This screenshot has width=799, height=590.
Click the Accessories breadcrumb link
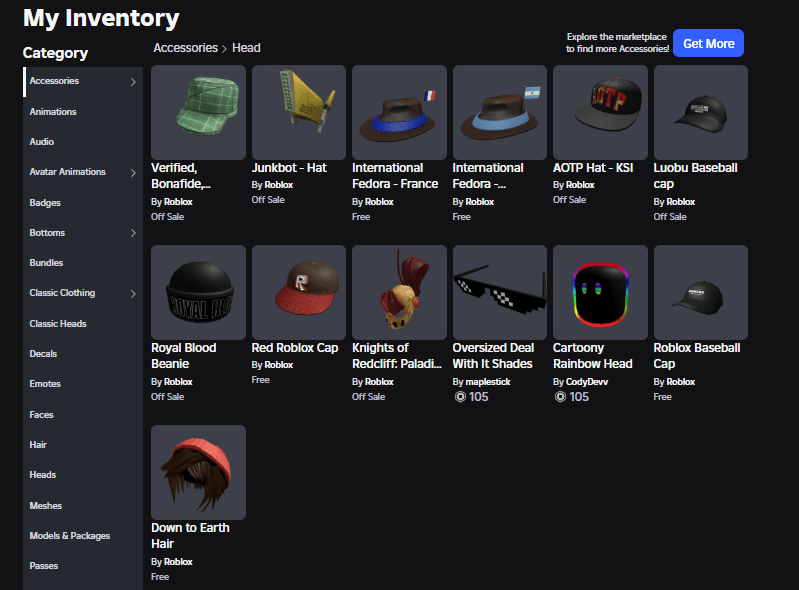185,48
